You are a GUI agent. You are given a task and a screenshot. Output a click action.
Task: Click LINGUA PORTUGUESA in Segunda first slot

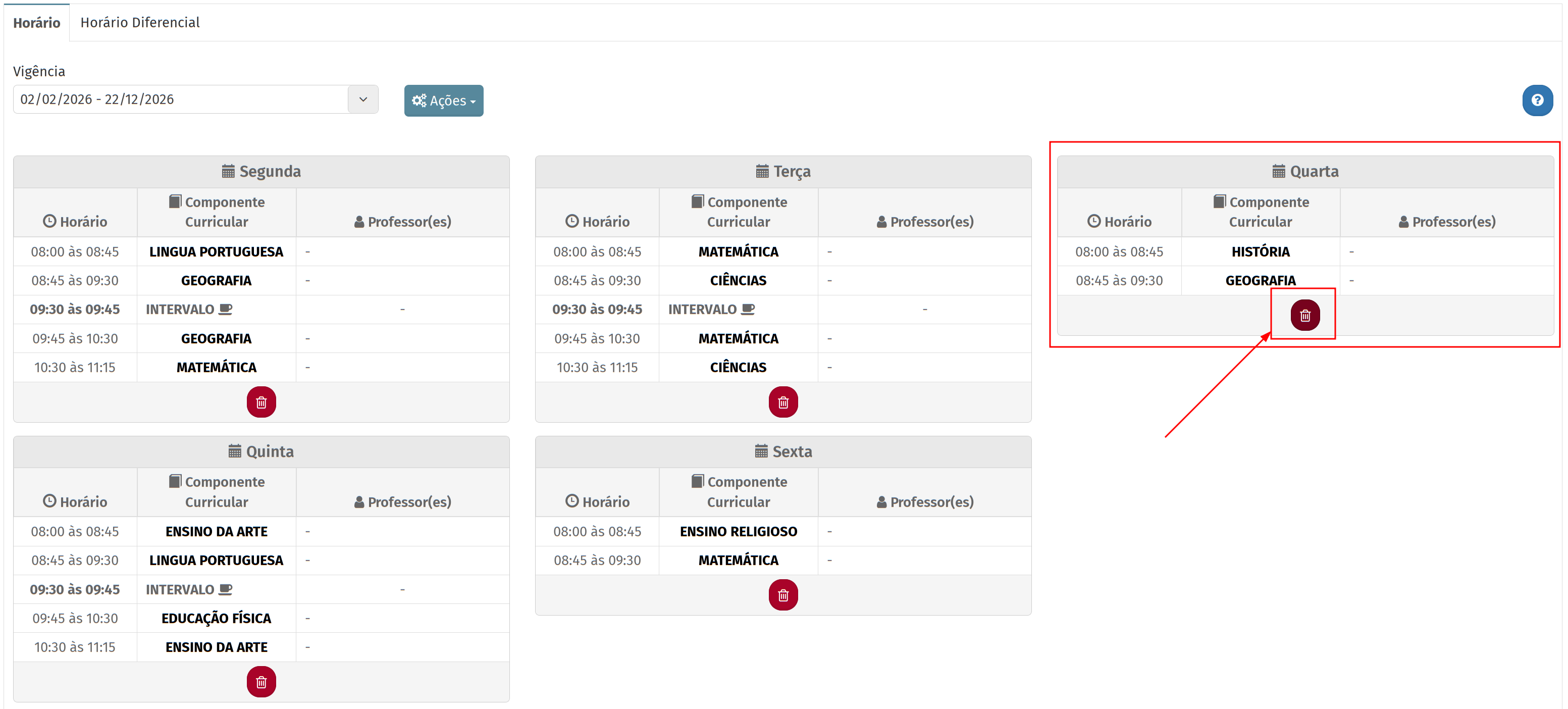(216, 251)
